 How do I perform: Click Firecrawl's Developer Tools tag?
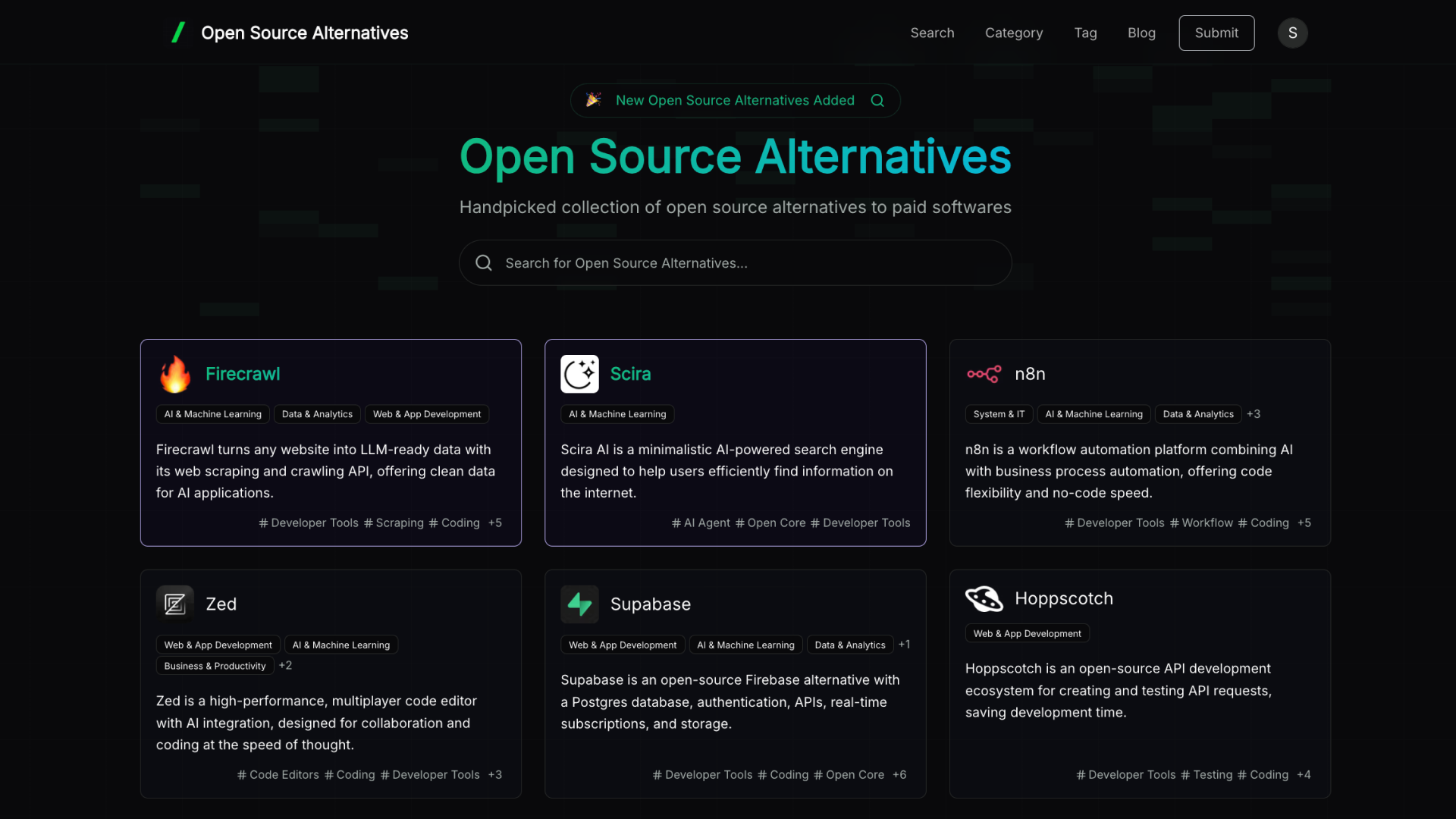(309, 522)
